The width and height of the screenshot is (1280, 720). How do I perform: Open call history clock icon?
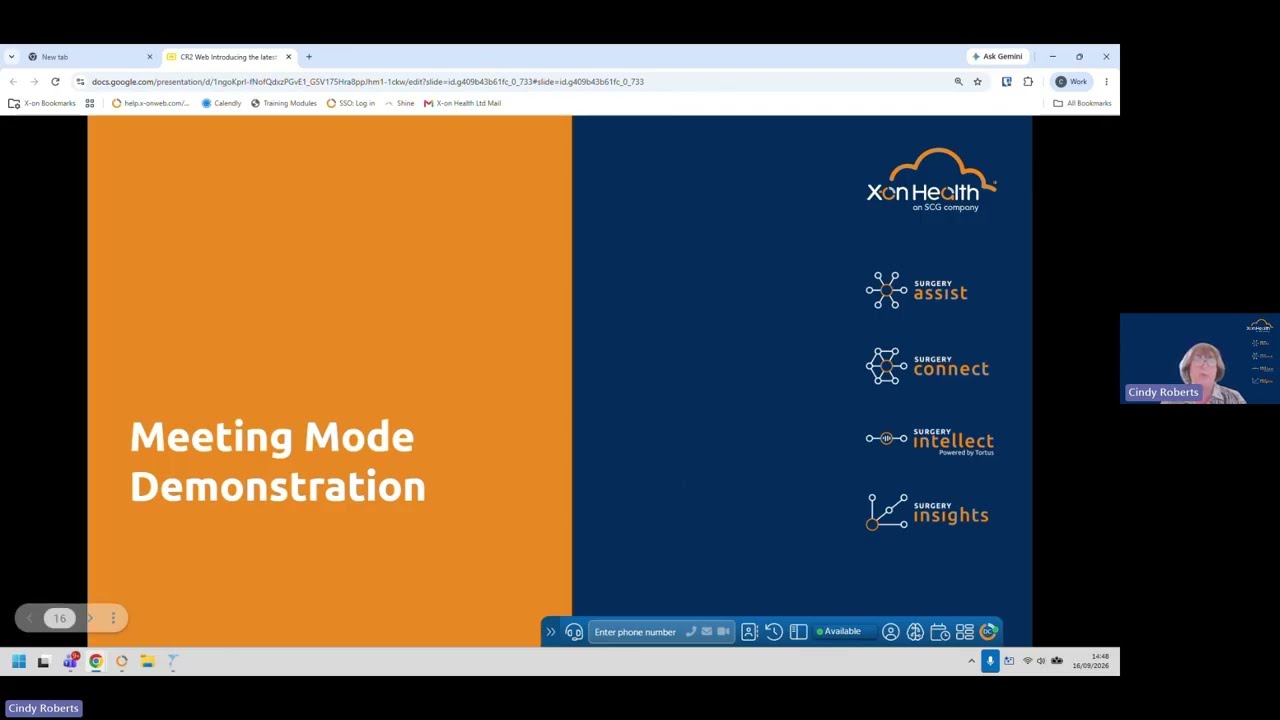point(774,632)
